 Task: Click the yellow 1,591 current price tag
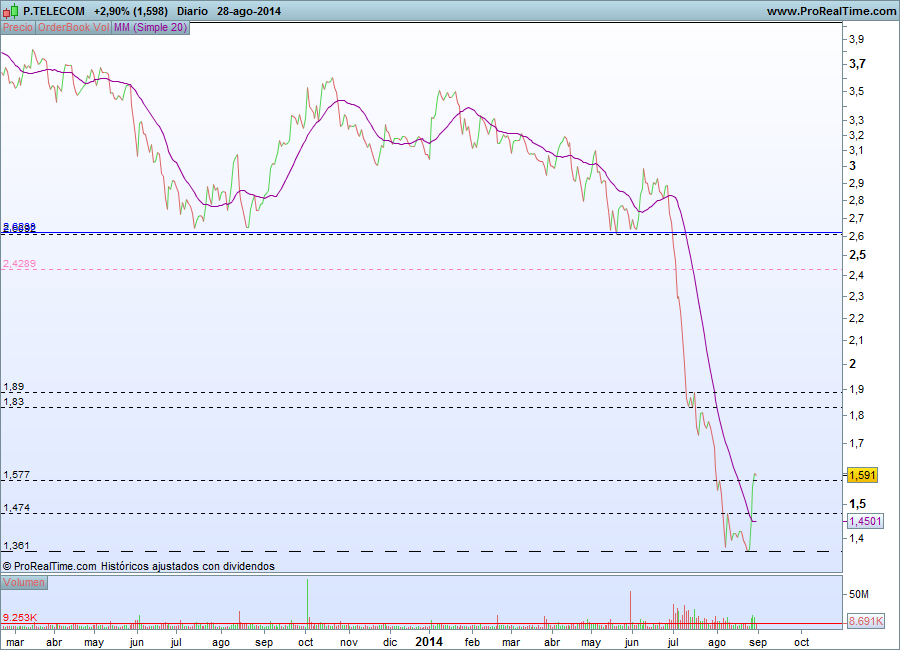tap(862, 475)
